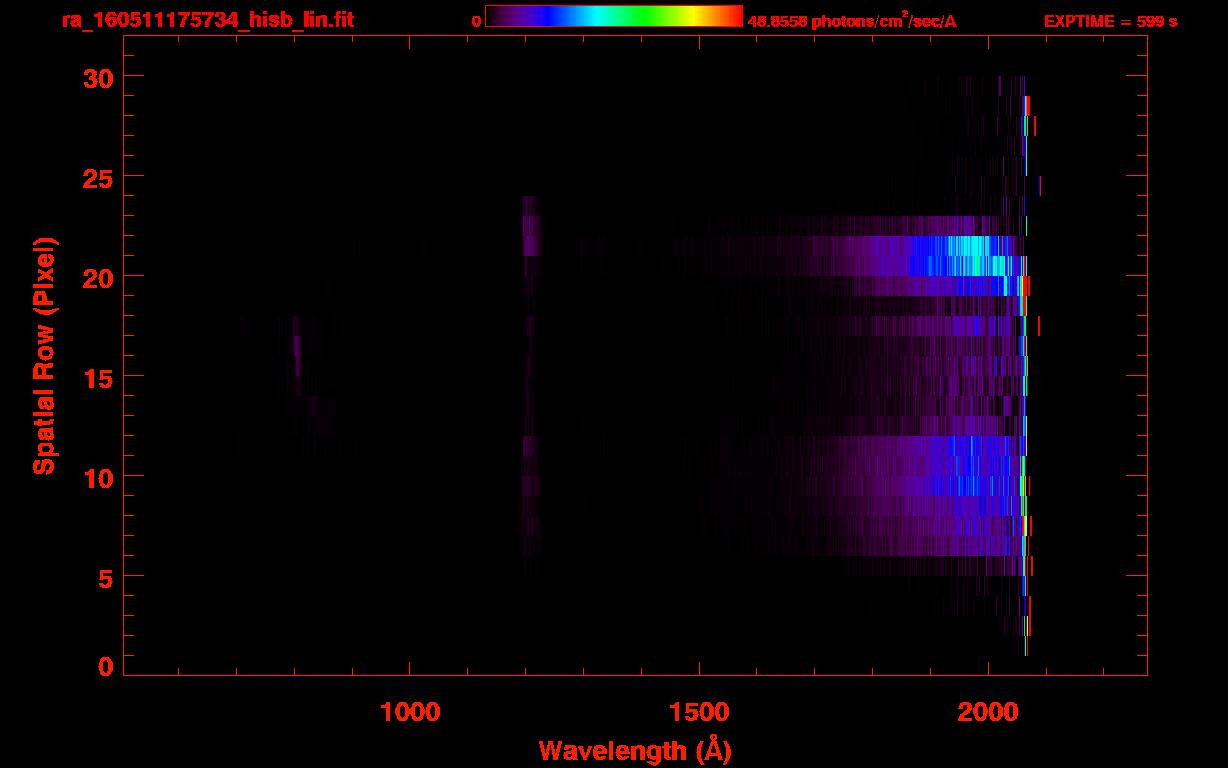Click the 2000 wavelength tick label
Image resolution: width=1228 pixels, height=768 pixels.
click(988, 712)
